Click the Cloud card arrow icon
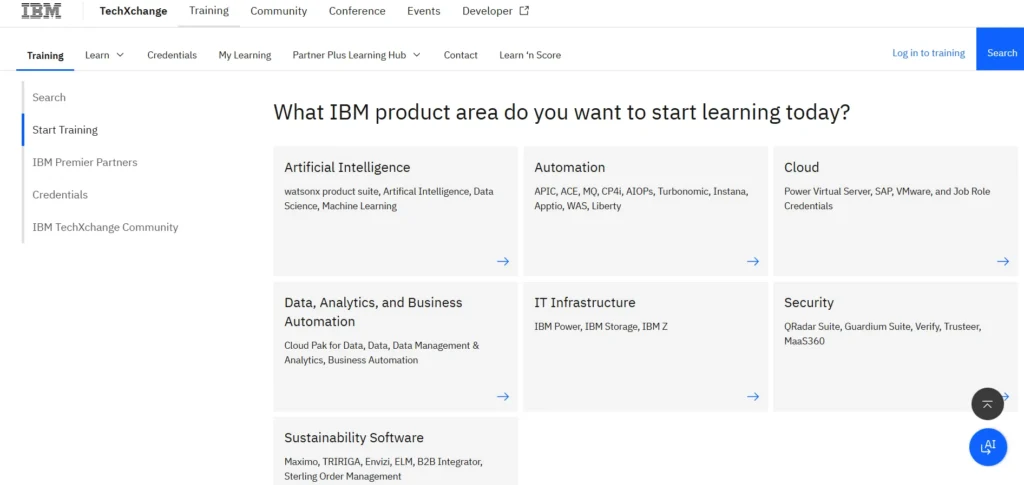The width and height of the screenshot is (1024, 485). coord(1003,261)
